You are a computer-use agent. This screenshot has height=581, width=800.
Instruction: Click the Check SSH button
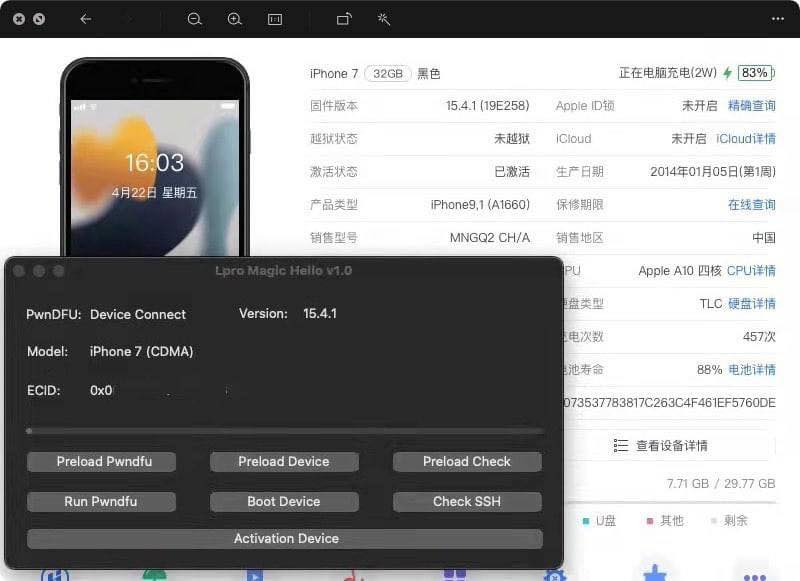[467, 501]
